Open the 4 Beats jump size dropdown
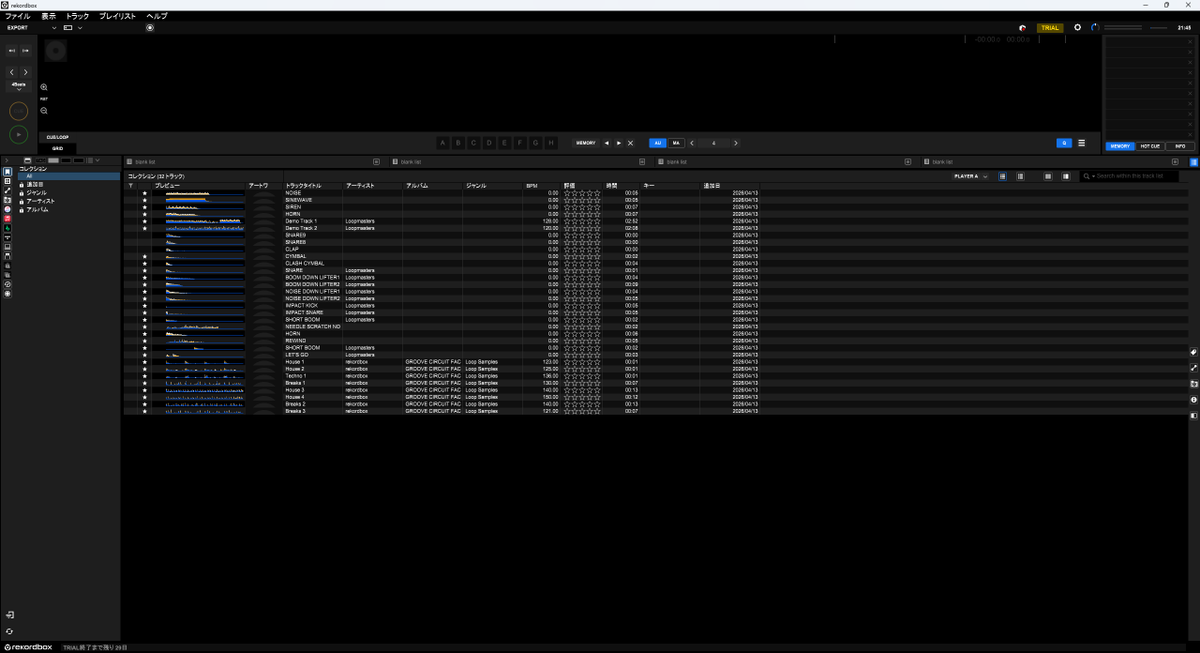The height and width of the screenshot is (653, 1200). [19, 86]
